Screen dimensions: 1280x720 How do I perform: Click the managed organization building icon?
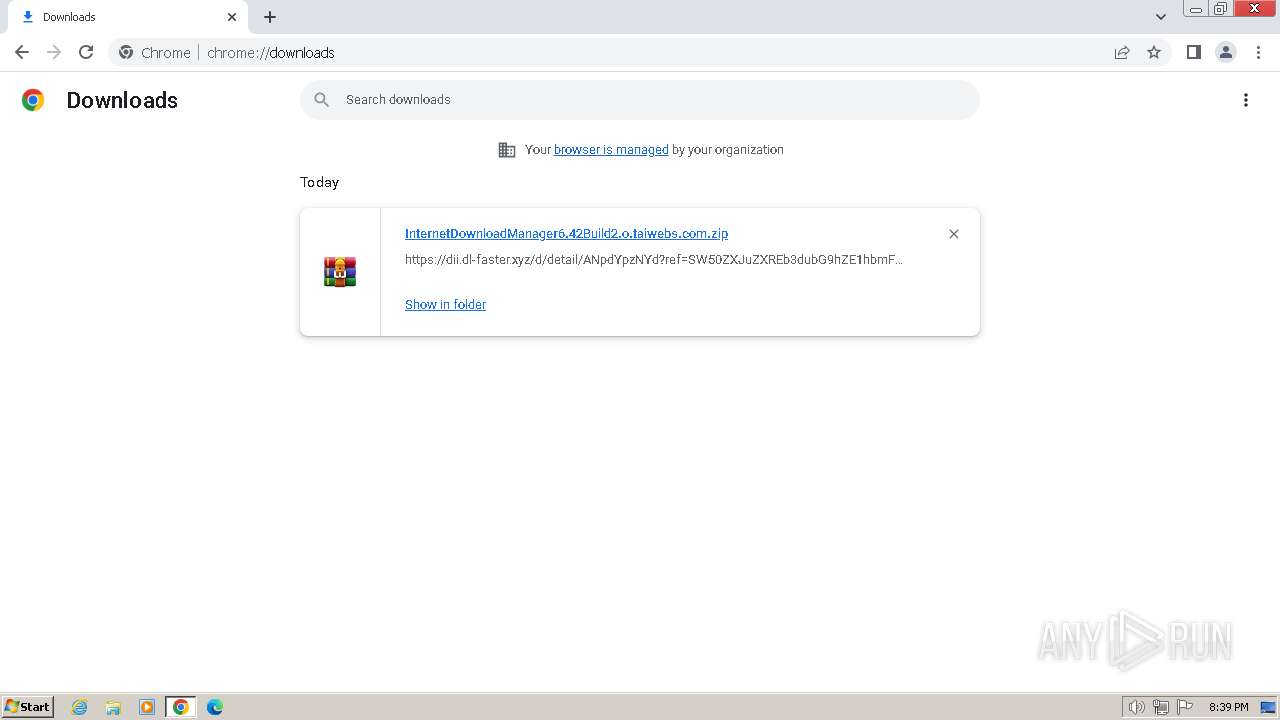tap(507, 150)
